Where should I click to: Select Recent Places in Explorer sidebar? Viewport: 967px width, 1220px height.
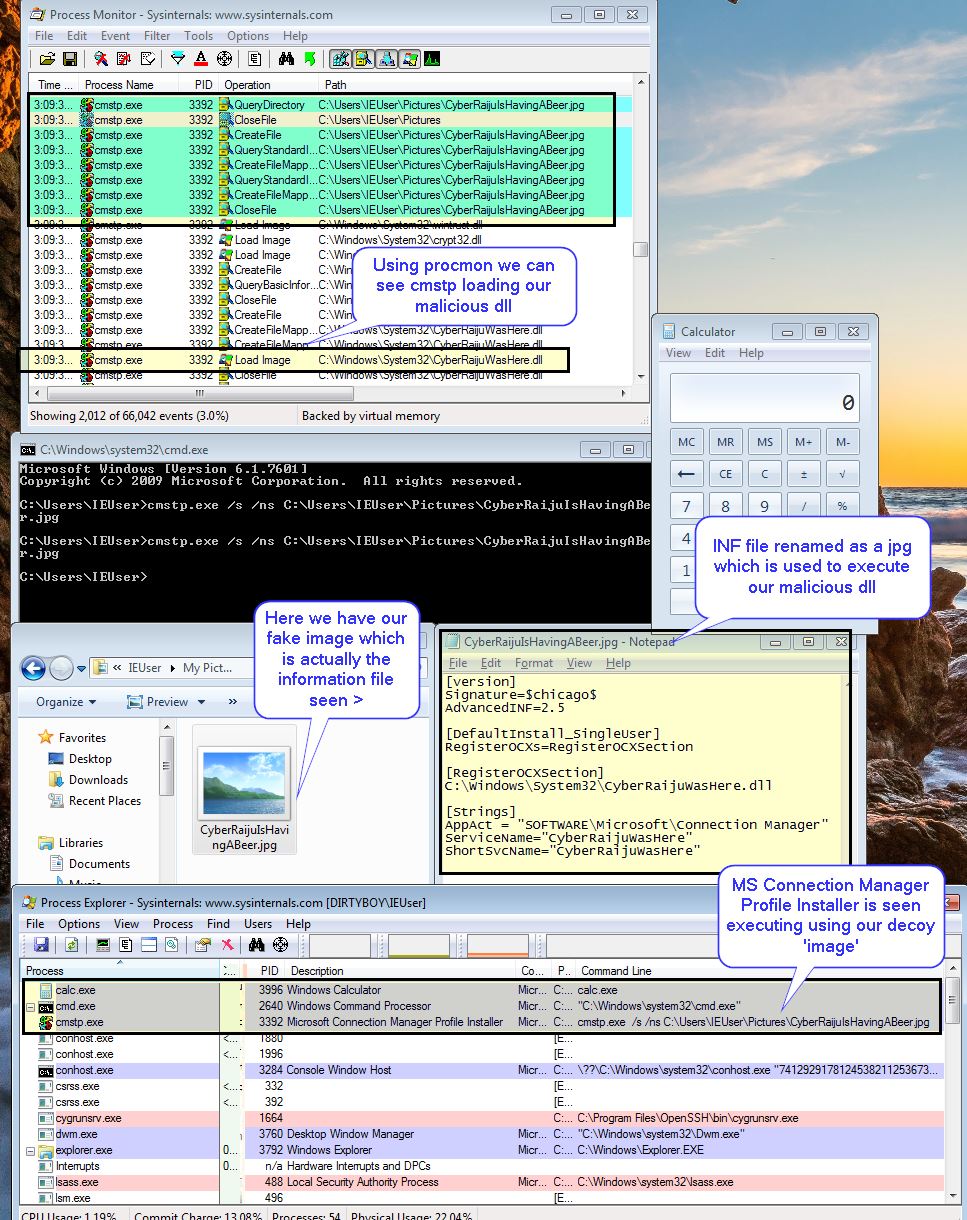click(105, 800)
